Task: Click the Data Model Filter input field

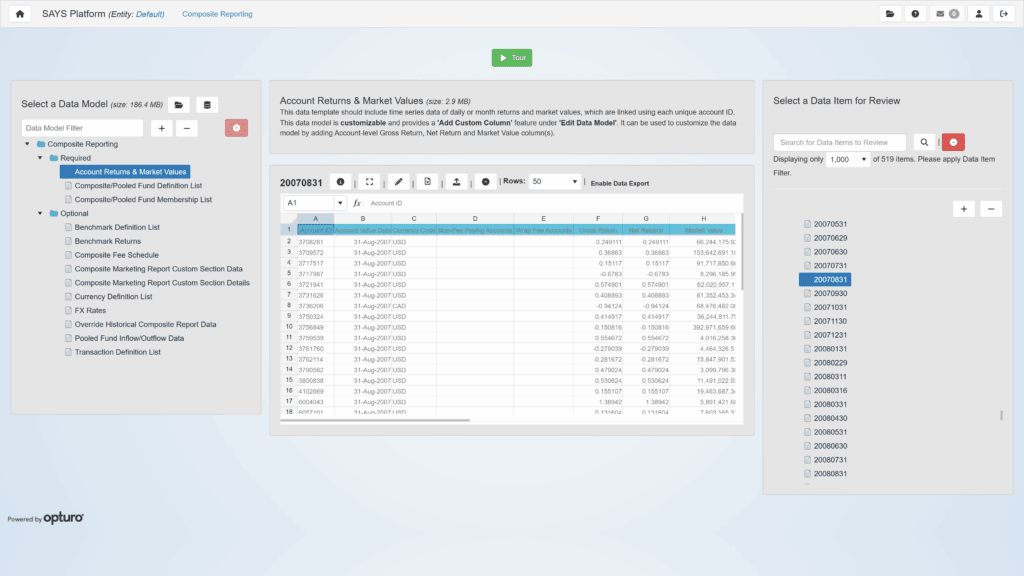Action: tap(82, 128)
